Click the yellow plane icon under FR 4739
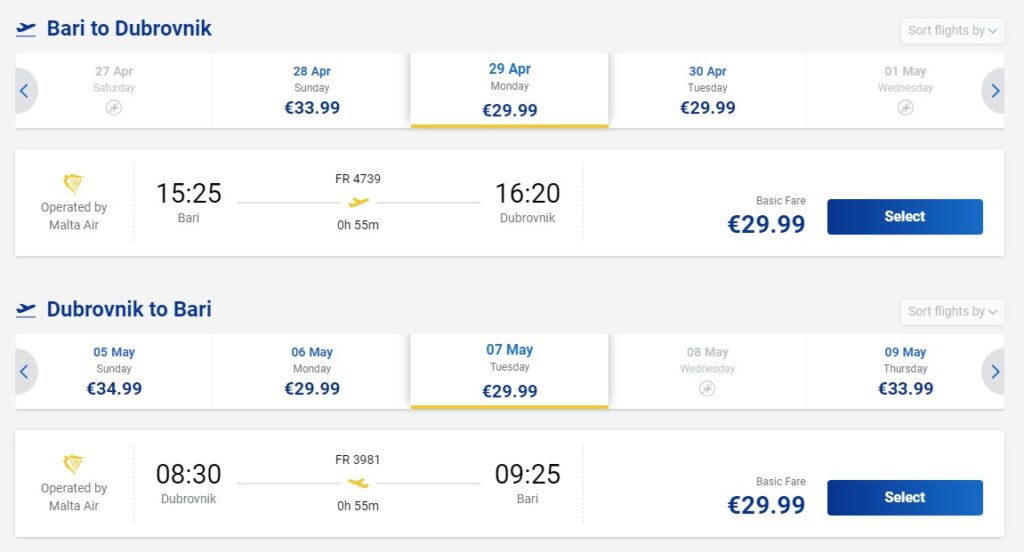The width and height of the screenshot is (1024, 552). click(x=358, y=202)
